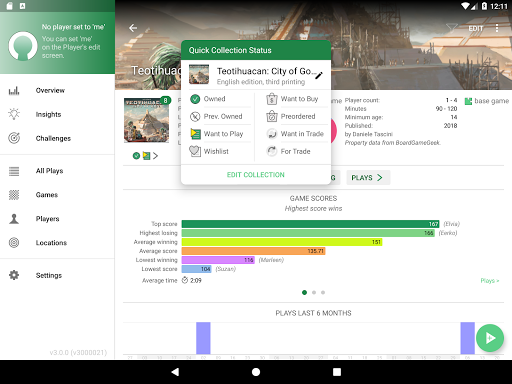Click the pencil edit icon beside game title
The image size is (512, 384).
pyautogui.click(x=319, y=75)
